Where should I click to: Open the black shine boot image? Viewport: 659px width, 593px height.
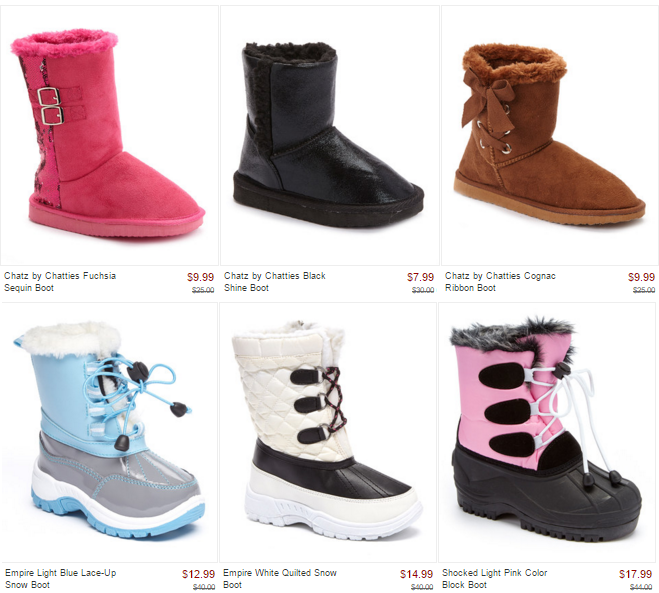[330, 135]
